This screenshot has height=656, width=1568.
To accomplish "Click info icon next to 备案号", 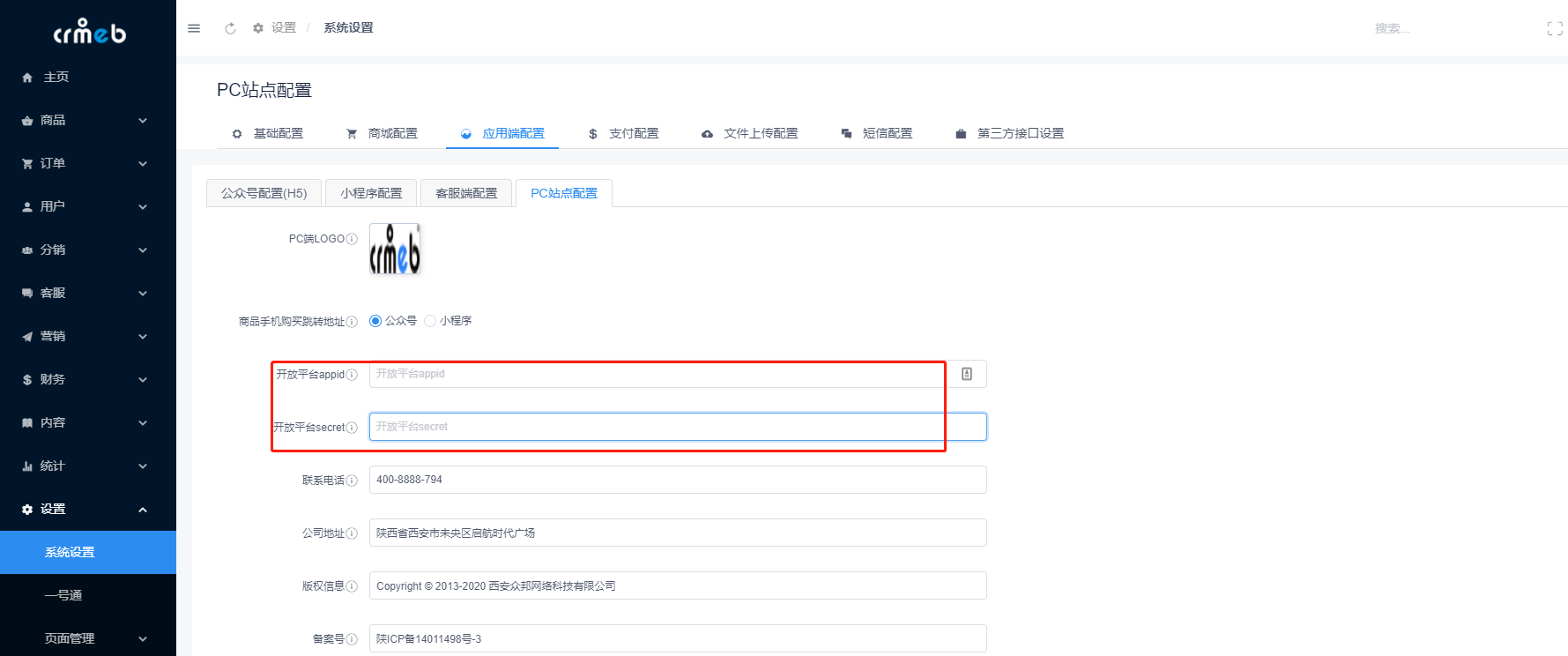I will [352, 639].
